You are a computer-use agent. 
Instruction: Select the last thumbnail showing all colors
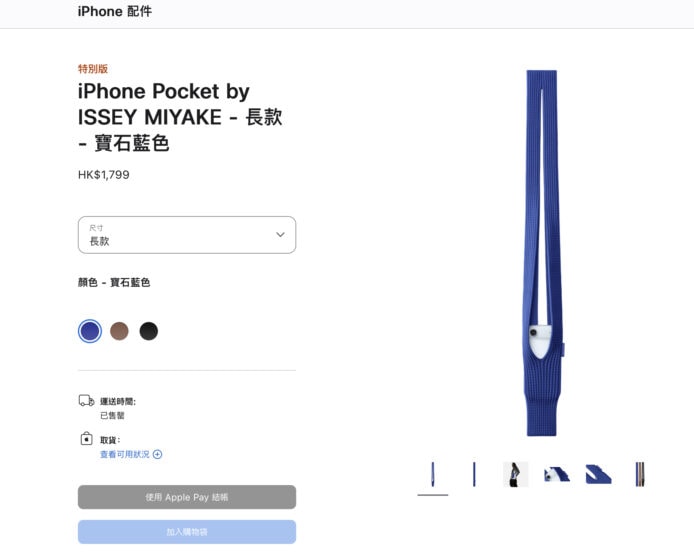(x=640, y=474)
